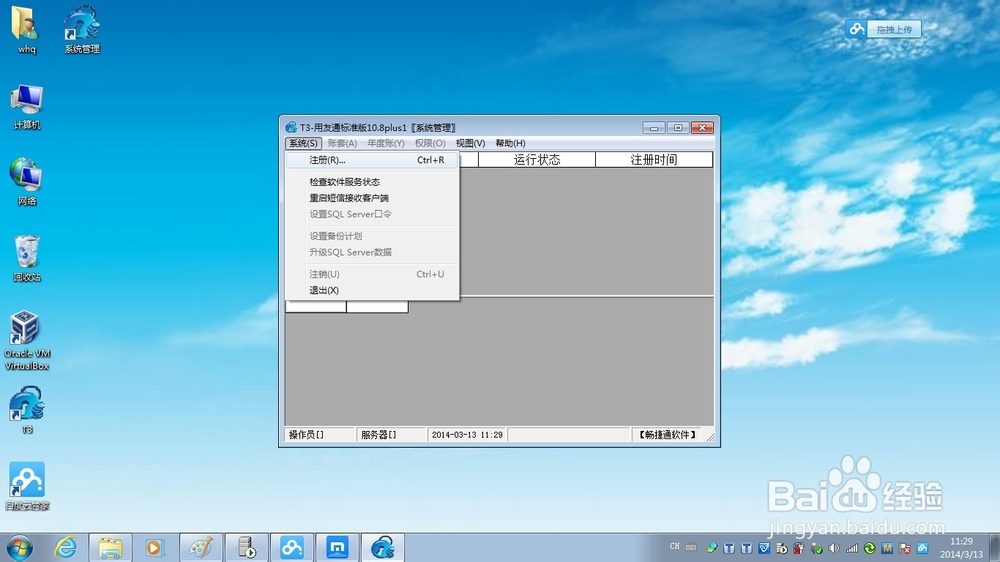Select 重启短信接收客户端 menu entry
This screenshot has width=1000, height=562.
372,198
